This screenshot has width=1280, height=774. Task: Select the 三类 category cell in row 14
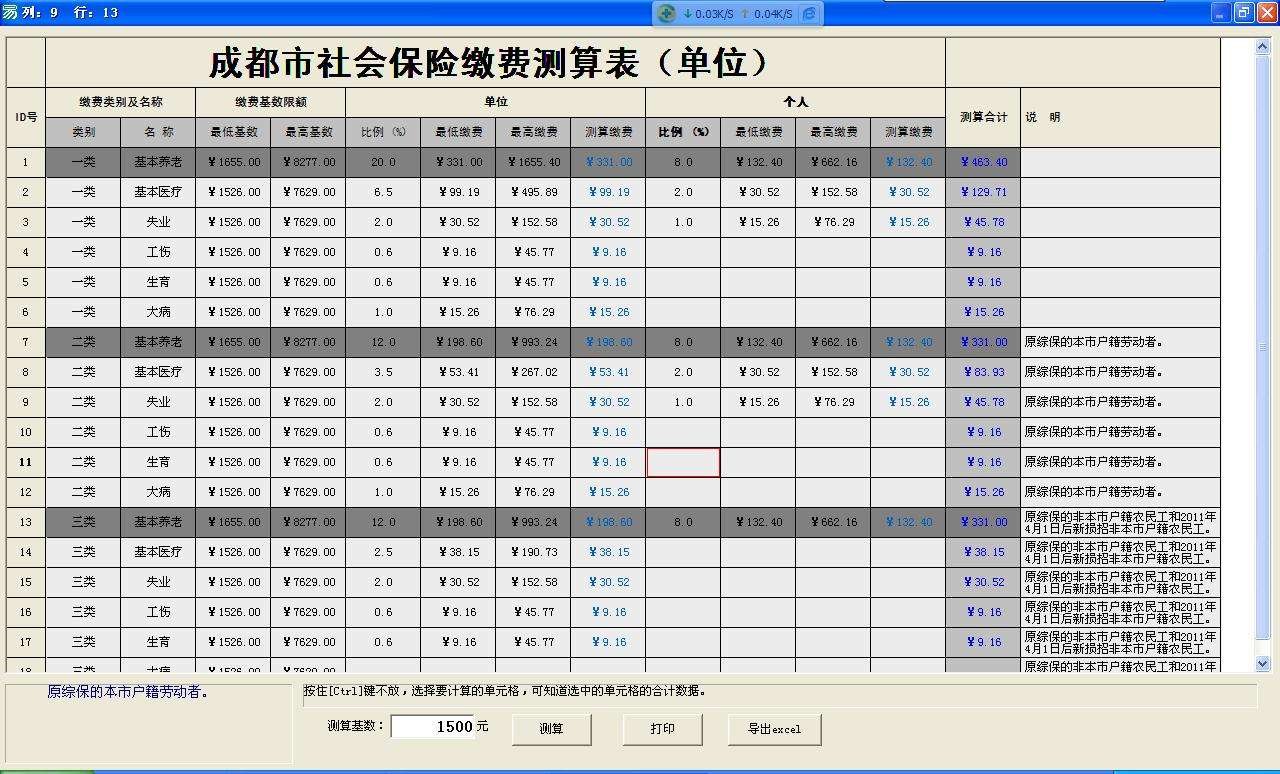coord(83,551)
